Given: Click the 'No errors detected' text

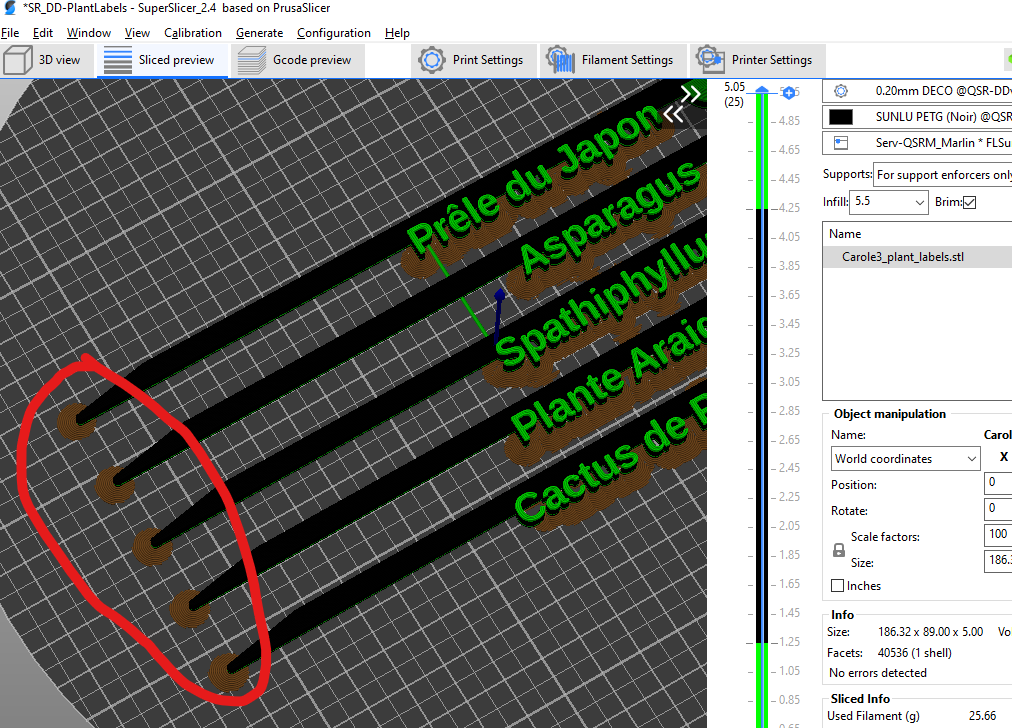Looking at the screenshot, I should (x=878, y=673).
